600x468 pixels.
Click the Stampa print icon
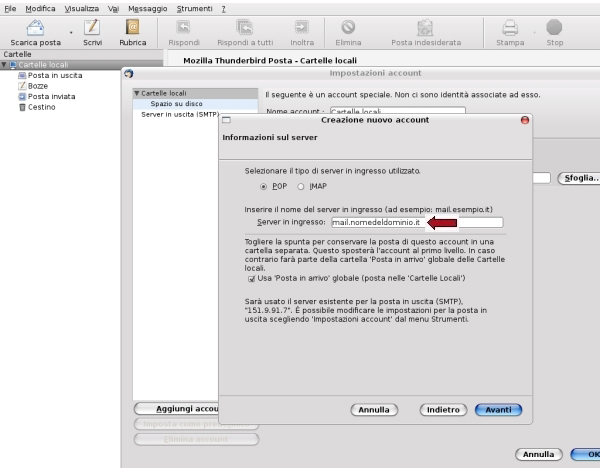click(x=510, y=28)
